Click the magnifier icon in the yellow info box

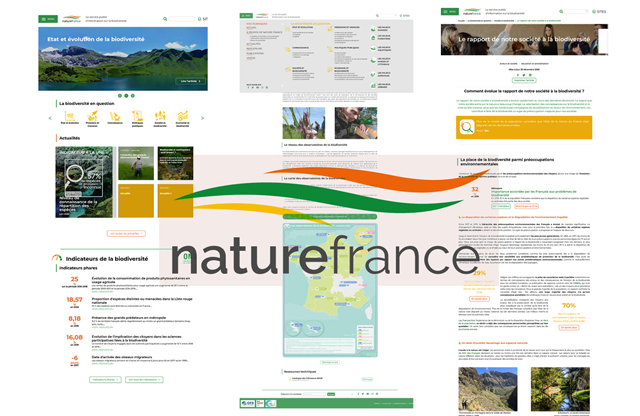467,126
